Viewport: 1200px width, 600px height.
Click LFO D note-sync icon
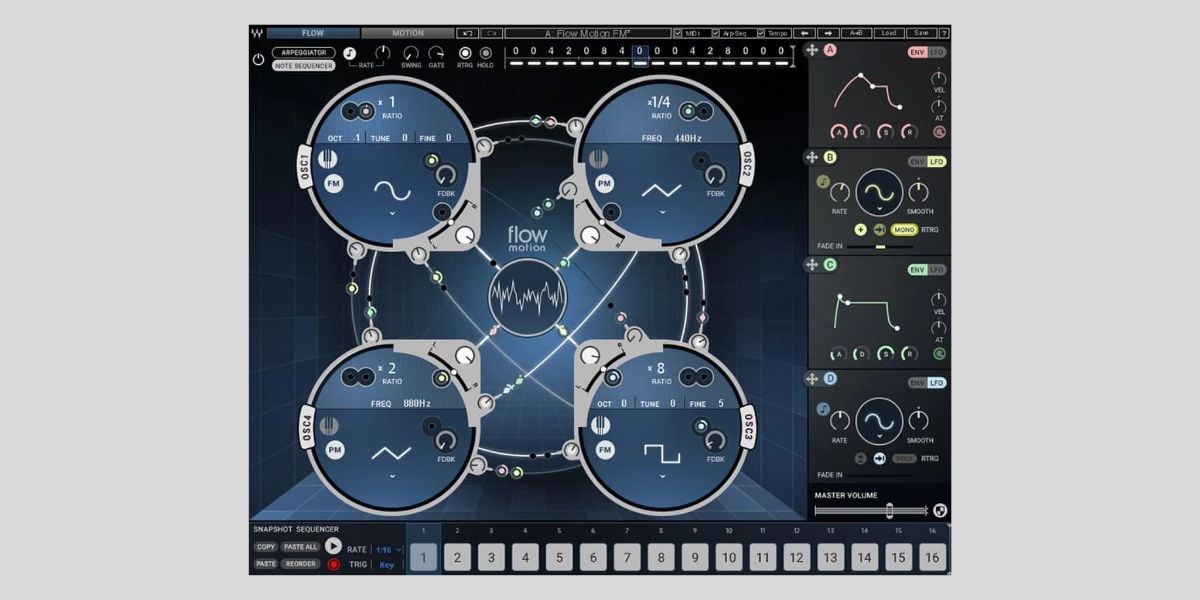823,408
